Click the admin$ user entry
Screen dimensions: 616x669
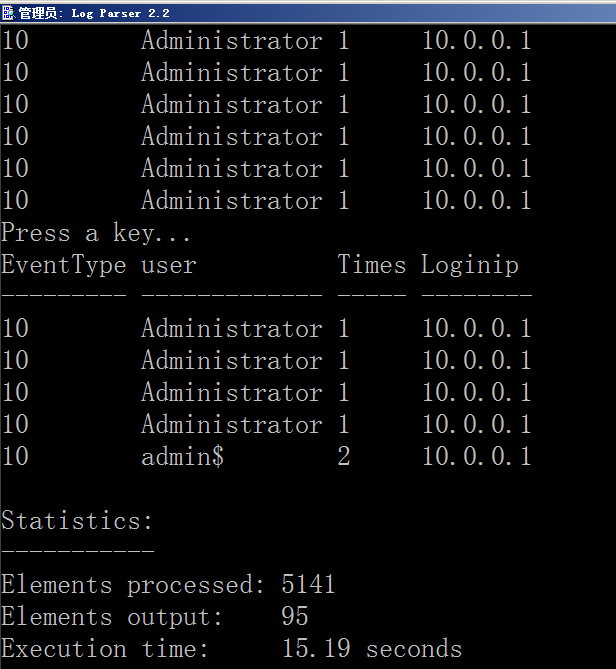pos(182,456)
